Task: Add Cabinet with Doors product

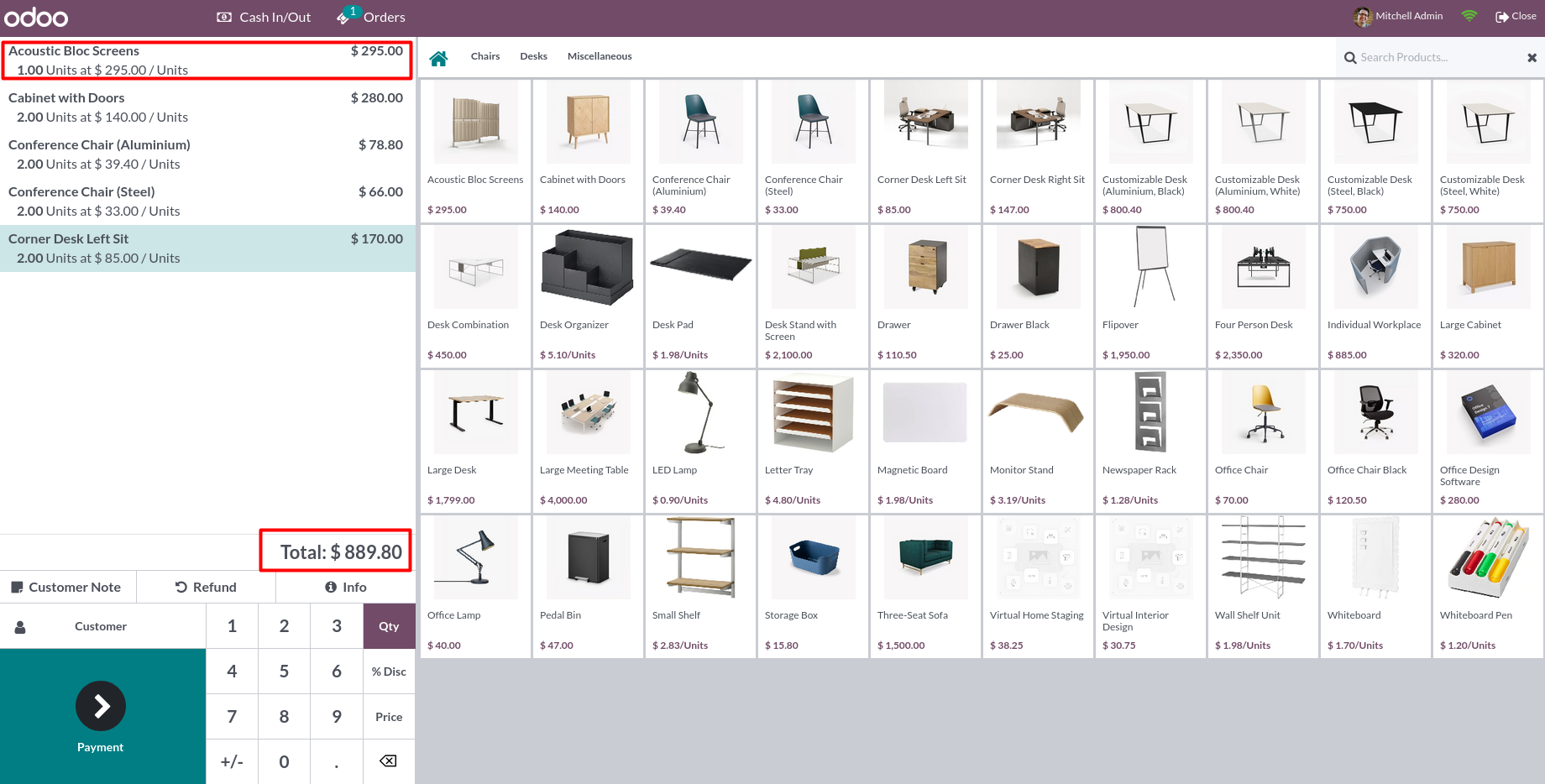Action: coord(589,151)
